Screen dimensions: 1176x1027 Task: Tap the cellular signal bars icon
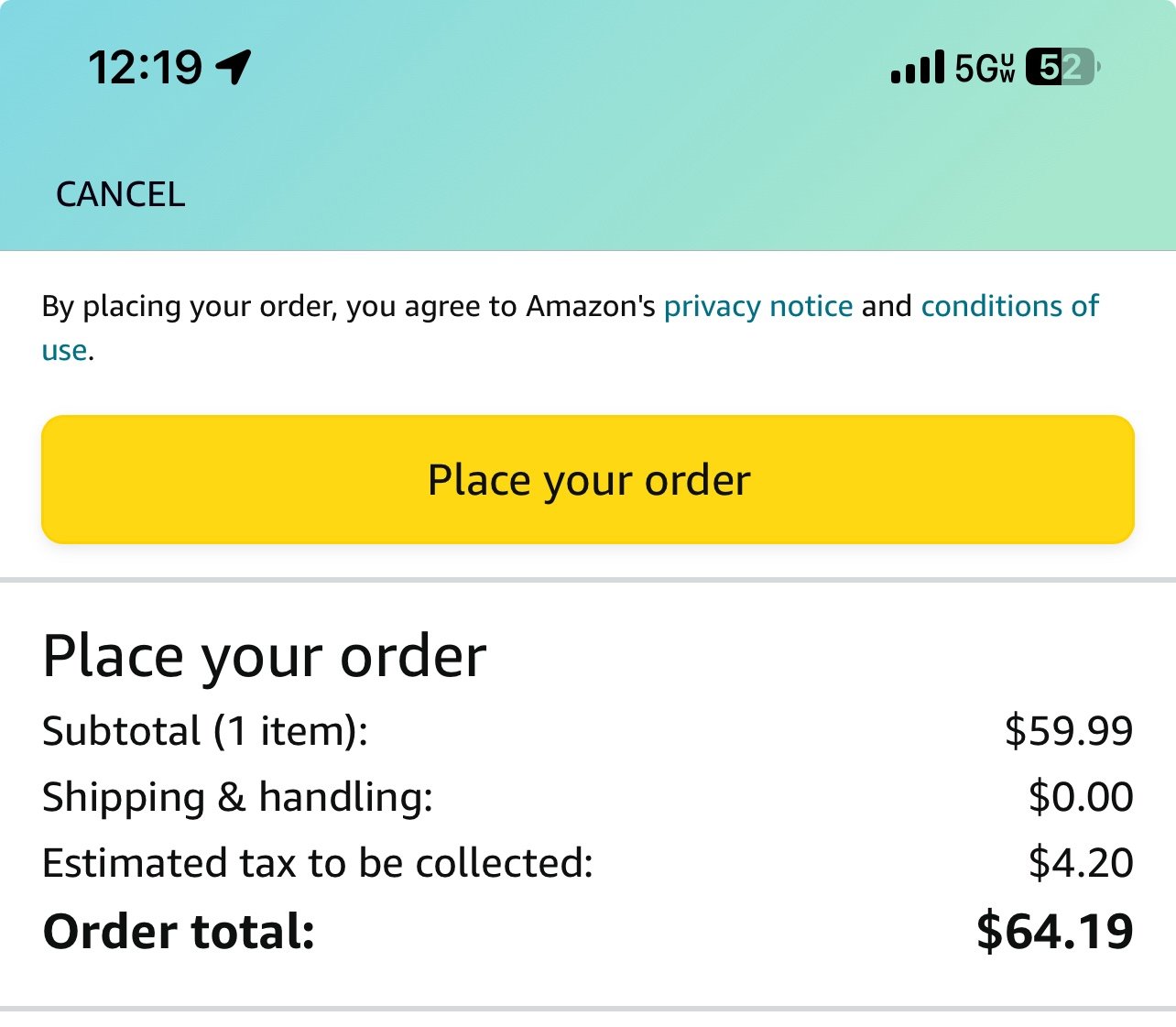(x=917, y=68)
